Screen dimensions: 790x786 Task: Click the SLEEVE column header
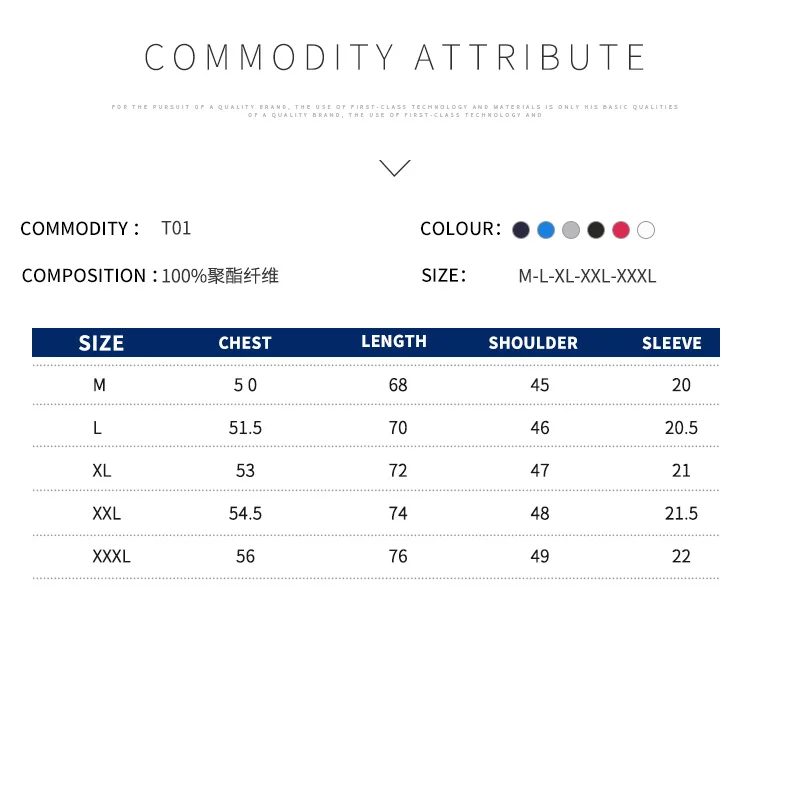click(x=672, y=343)
